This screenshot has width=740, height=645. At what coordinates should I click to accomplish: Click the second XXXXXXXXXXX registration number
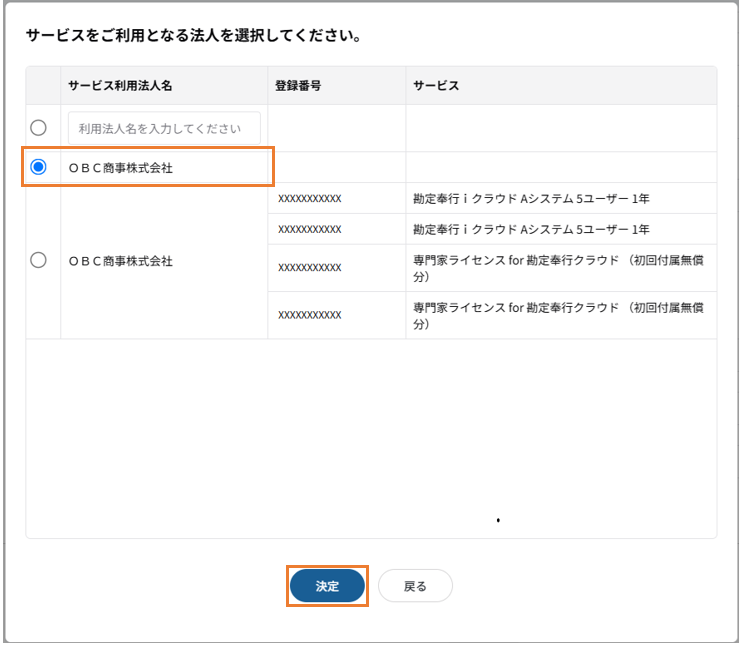tap(310, 230)
